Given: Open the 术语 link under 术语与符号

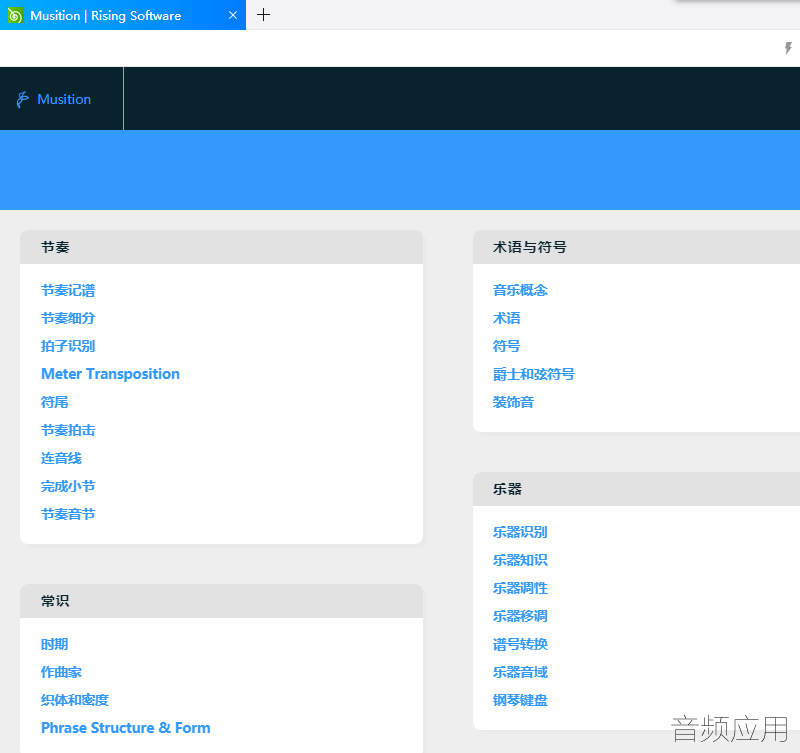Looking at the screenshot, I should [507, 318].
